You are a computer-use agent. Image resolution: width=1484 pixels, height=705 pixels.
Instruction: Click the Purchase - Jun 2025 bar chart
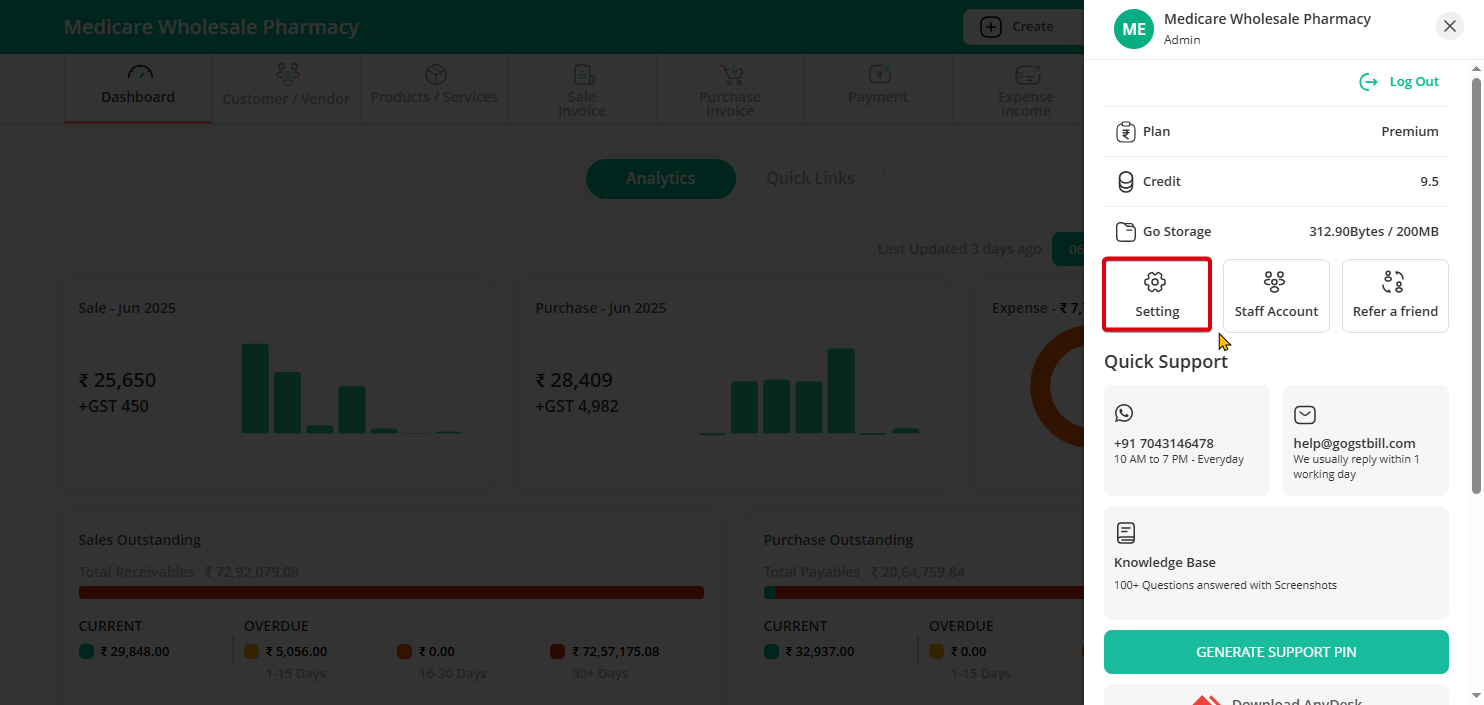coord(809,391)
